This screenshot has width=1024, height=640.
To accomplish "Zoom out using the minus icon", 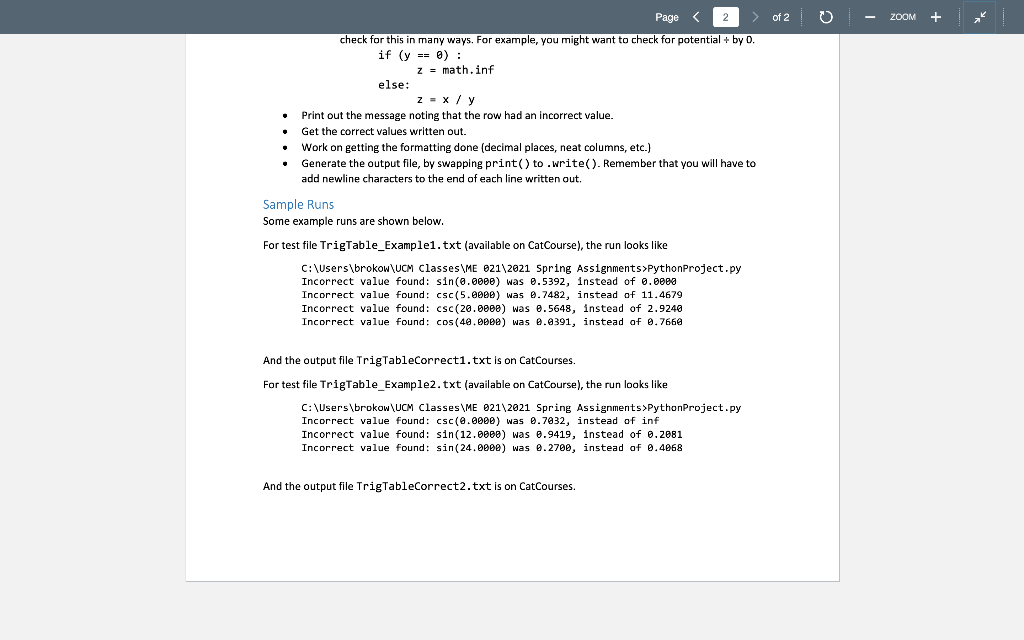I will 869,16.
